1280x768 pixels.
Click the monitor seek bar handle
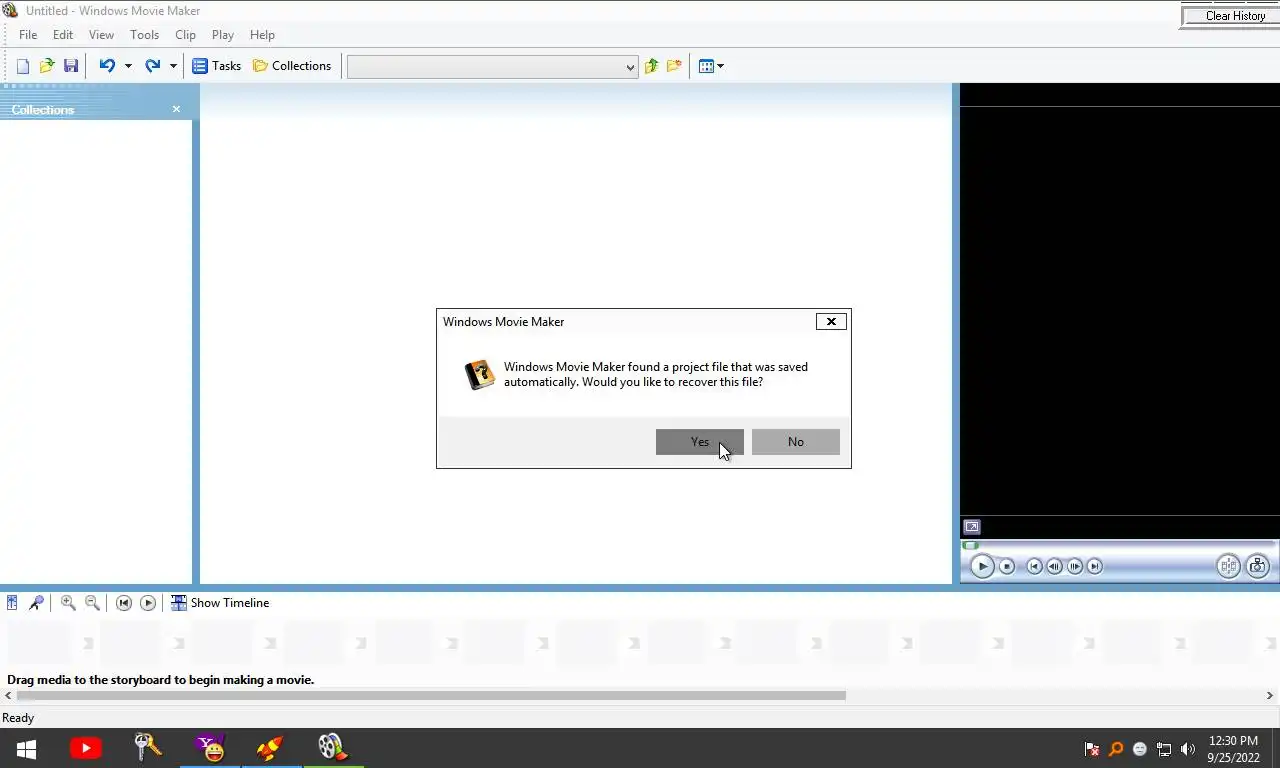coord(970,545)
